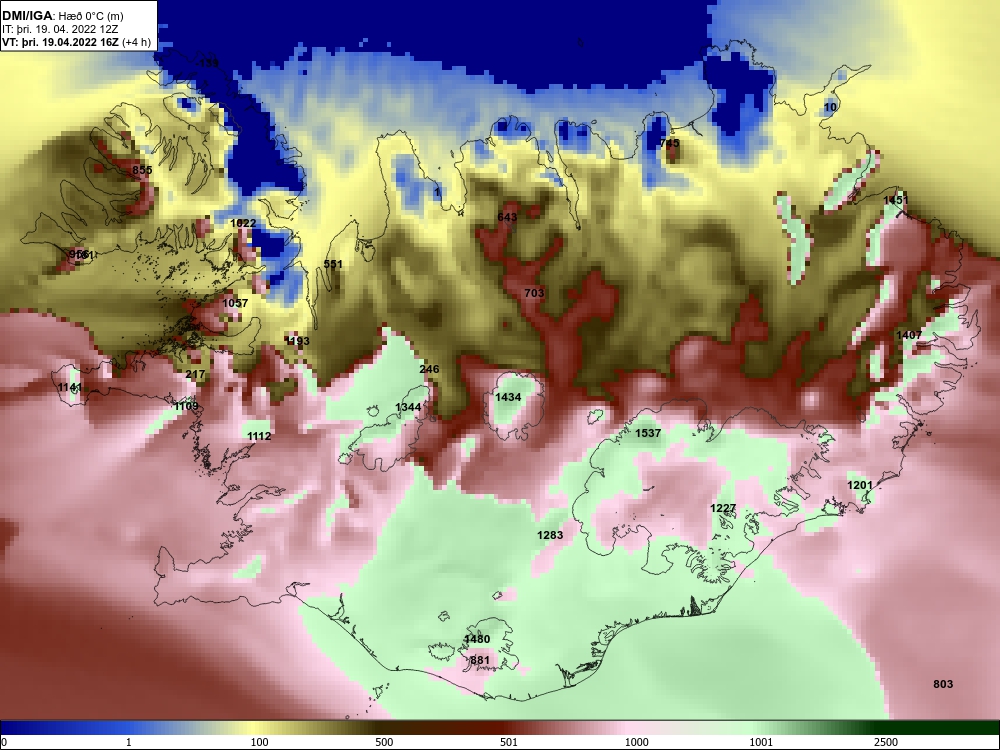Click the map value 1227
This screenshot has height=750, width=1000.
point(723,508)
